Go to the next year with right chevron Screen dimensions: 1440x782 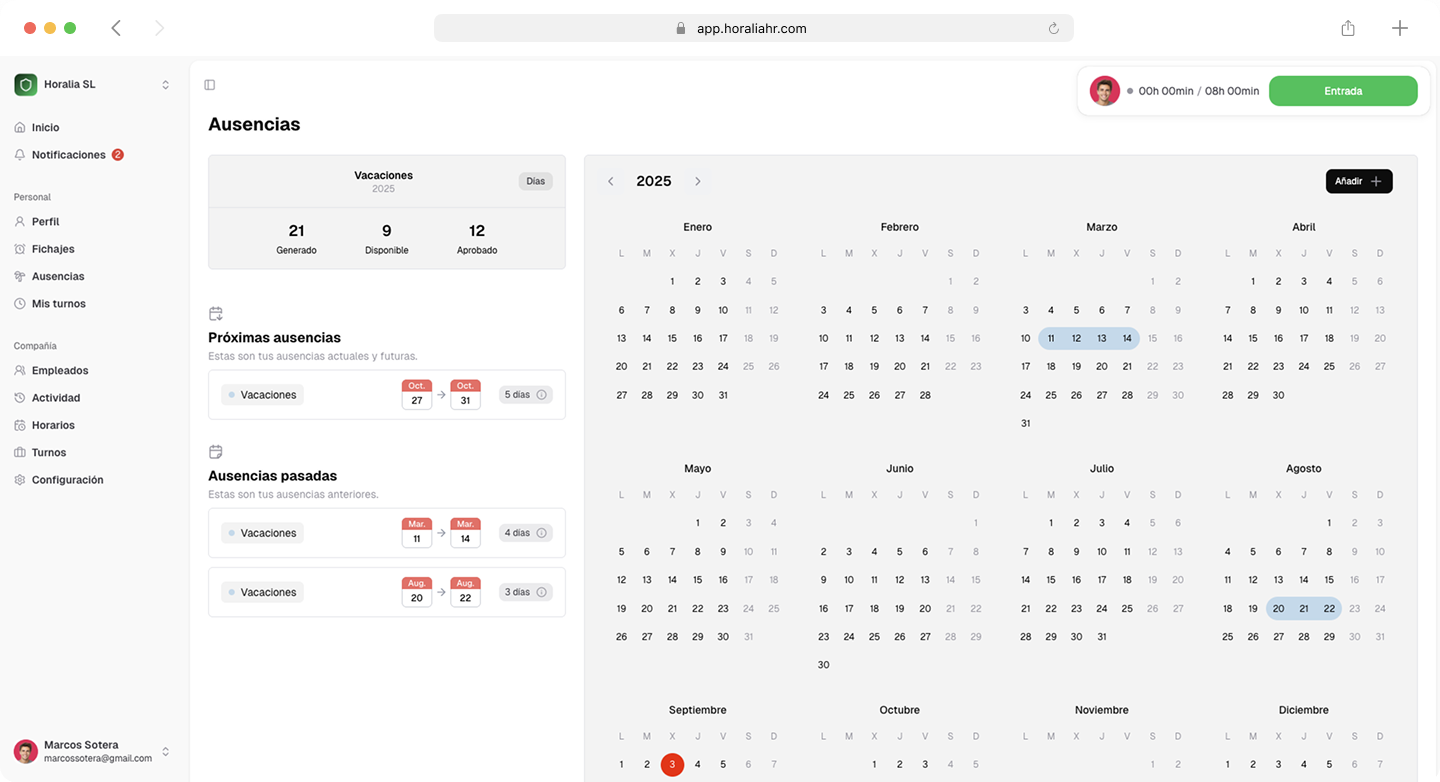697,181
